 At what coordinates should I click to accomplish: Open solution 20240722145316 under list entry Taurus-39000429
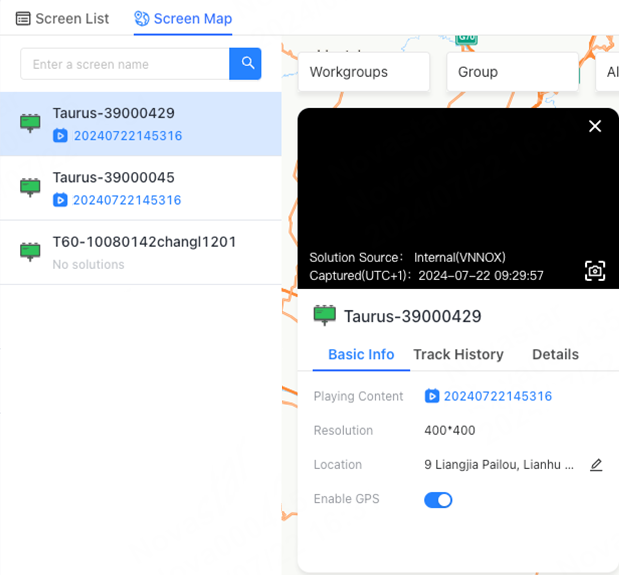[128, 136]
